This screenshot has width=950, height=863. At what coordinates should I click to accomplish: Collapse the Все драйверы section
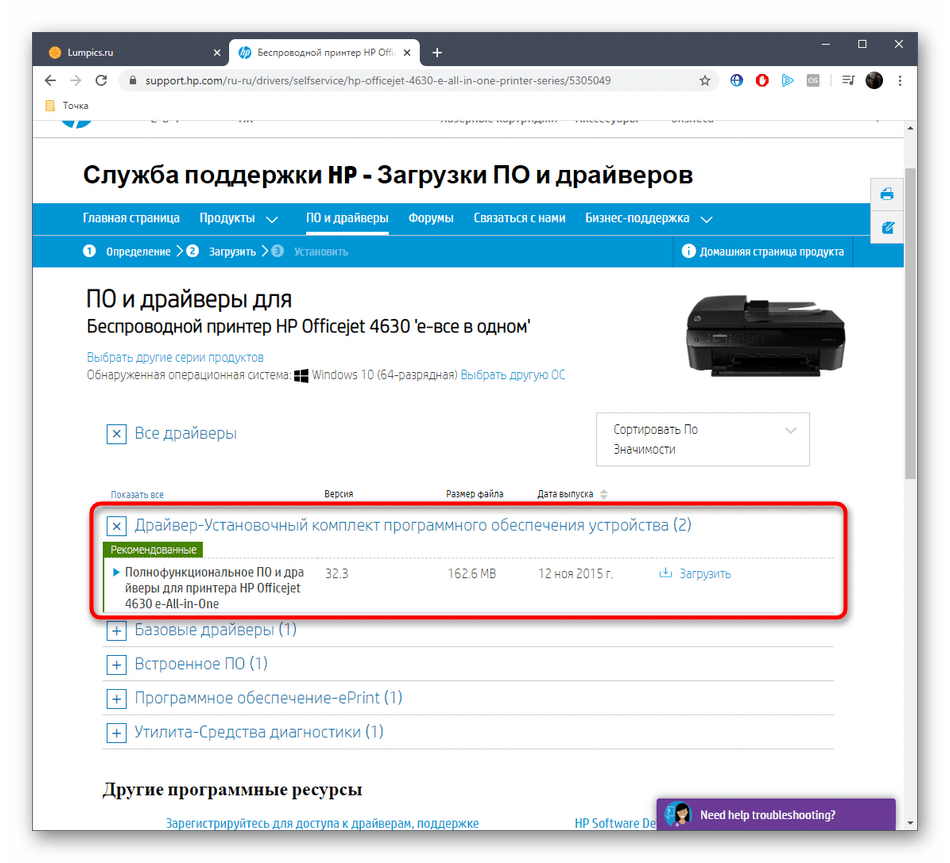point(116,434)
